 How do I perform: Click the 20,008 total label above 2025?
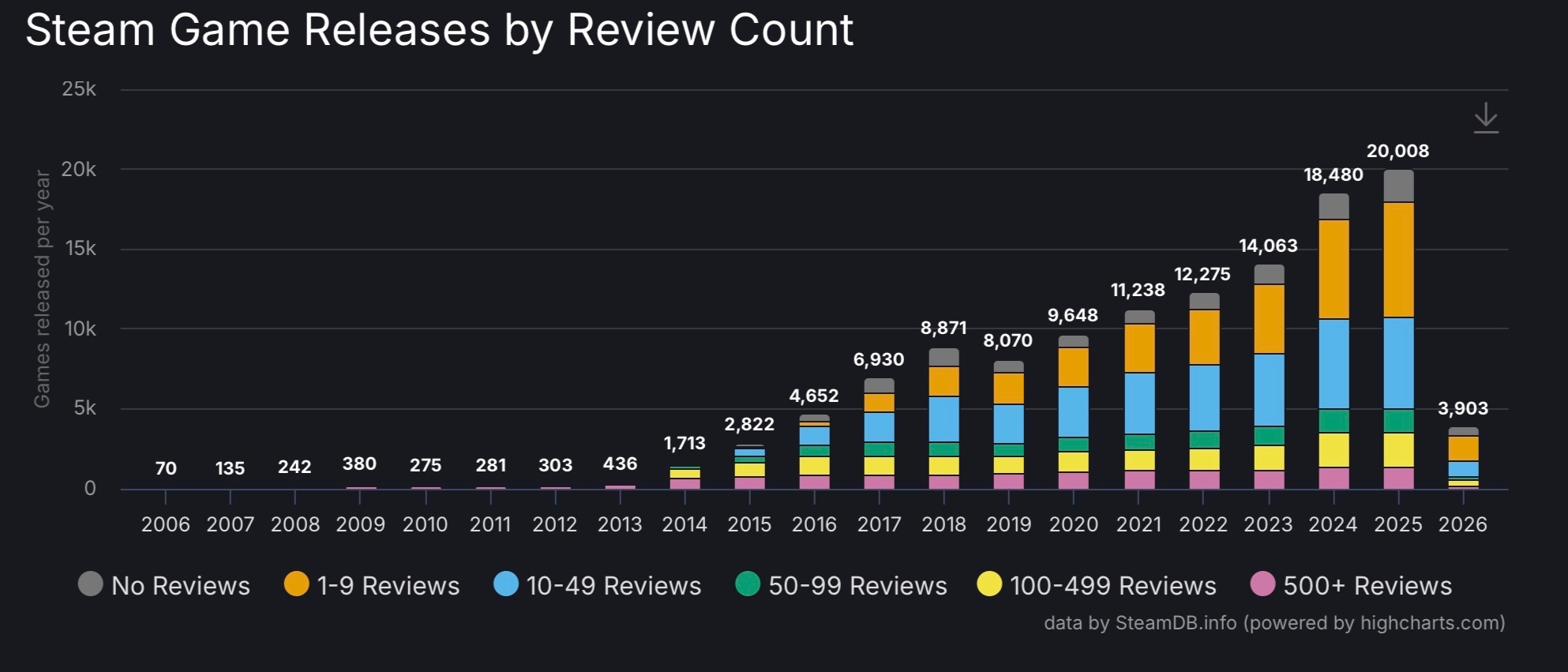click(x=1397, y=151)
